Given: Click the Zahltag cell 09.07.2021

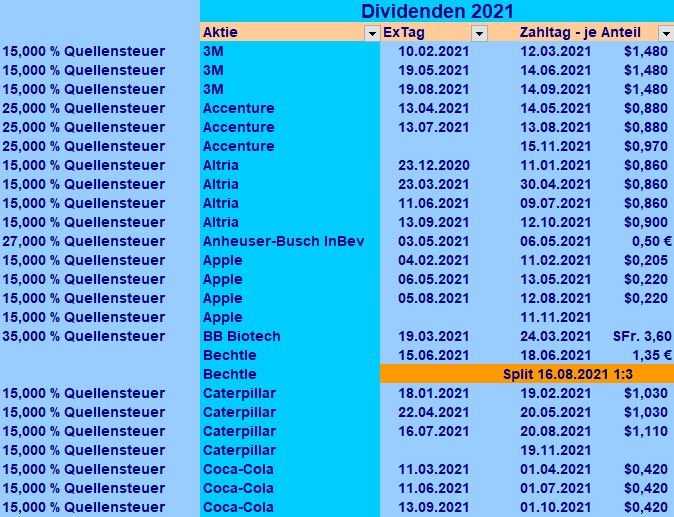Looking at the screenshot, I should click(555, 203).
